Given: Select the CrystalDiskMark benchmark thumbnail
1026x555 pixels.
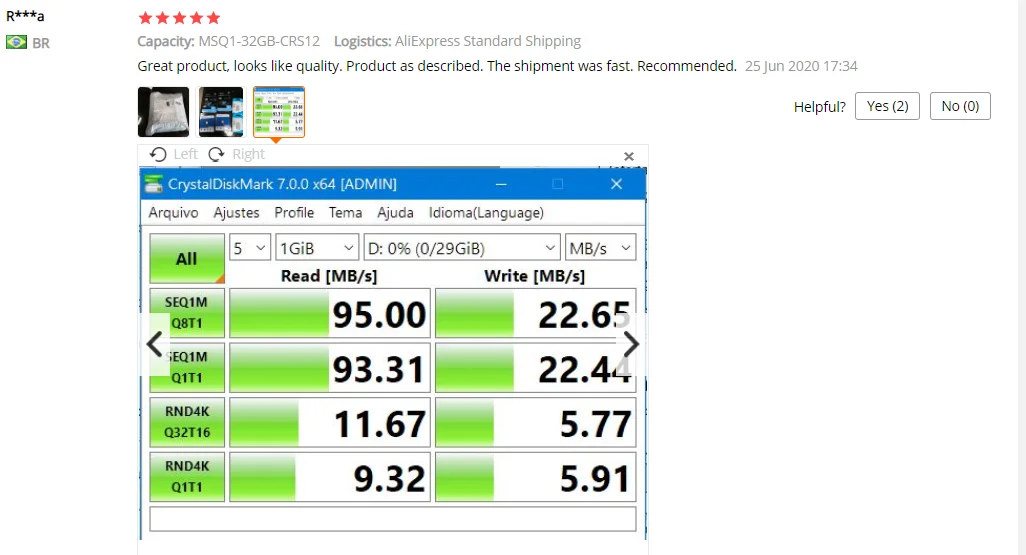Looking at the screenshot, I should 279,112.
